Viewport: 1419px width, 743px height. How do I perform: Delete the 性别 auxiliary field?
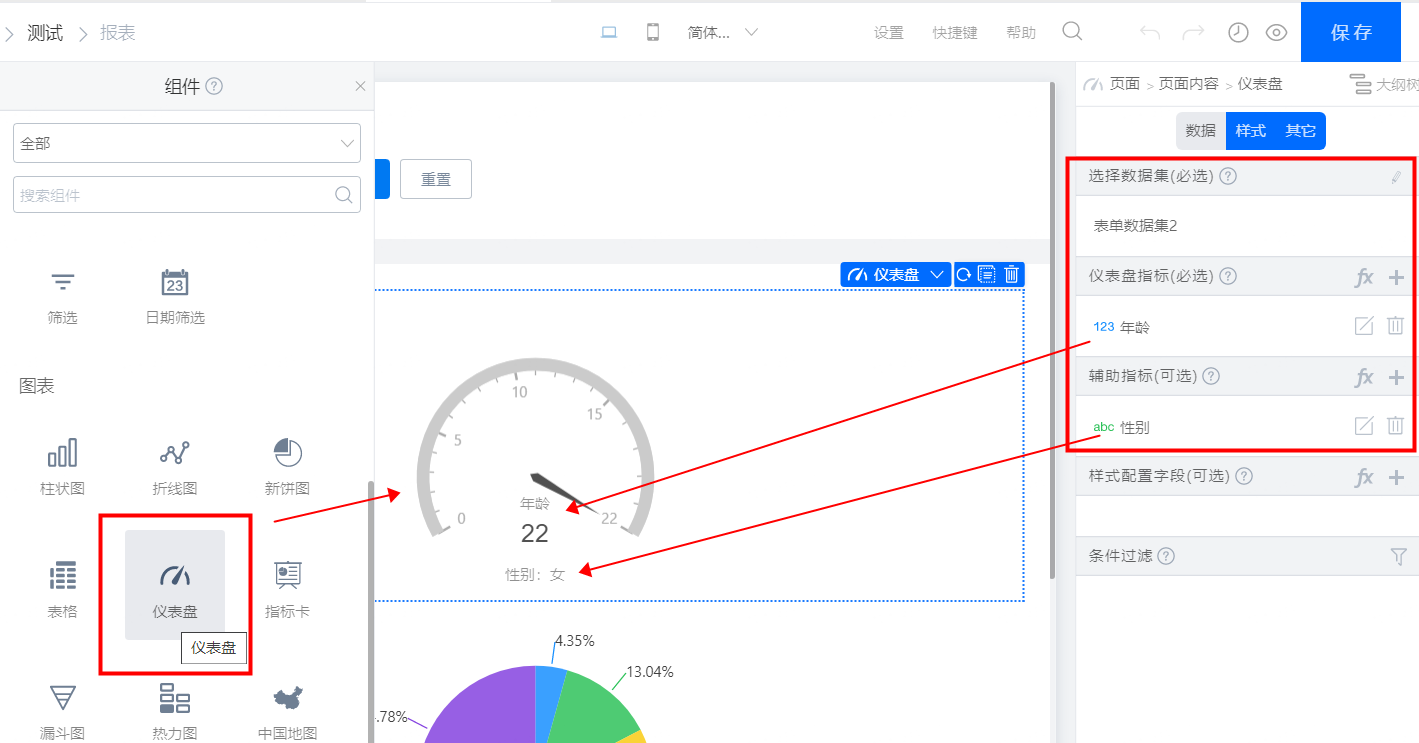point(1396,426)
